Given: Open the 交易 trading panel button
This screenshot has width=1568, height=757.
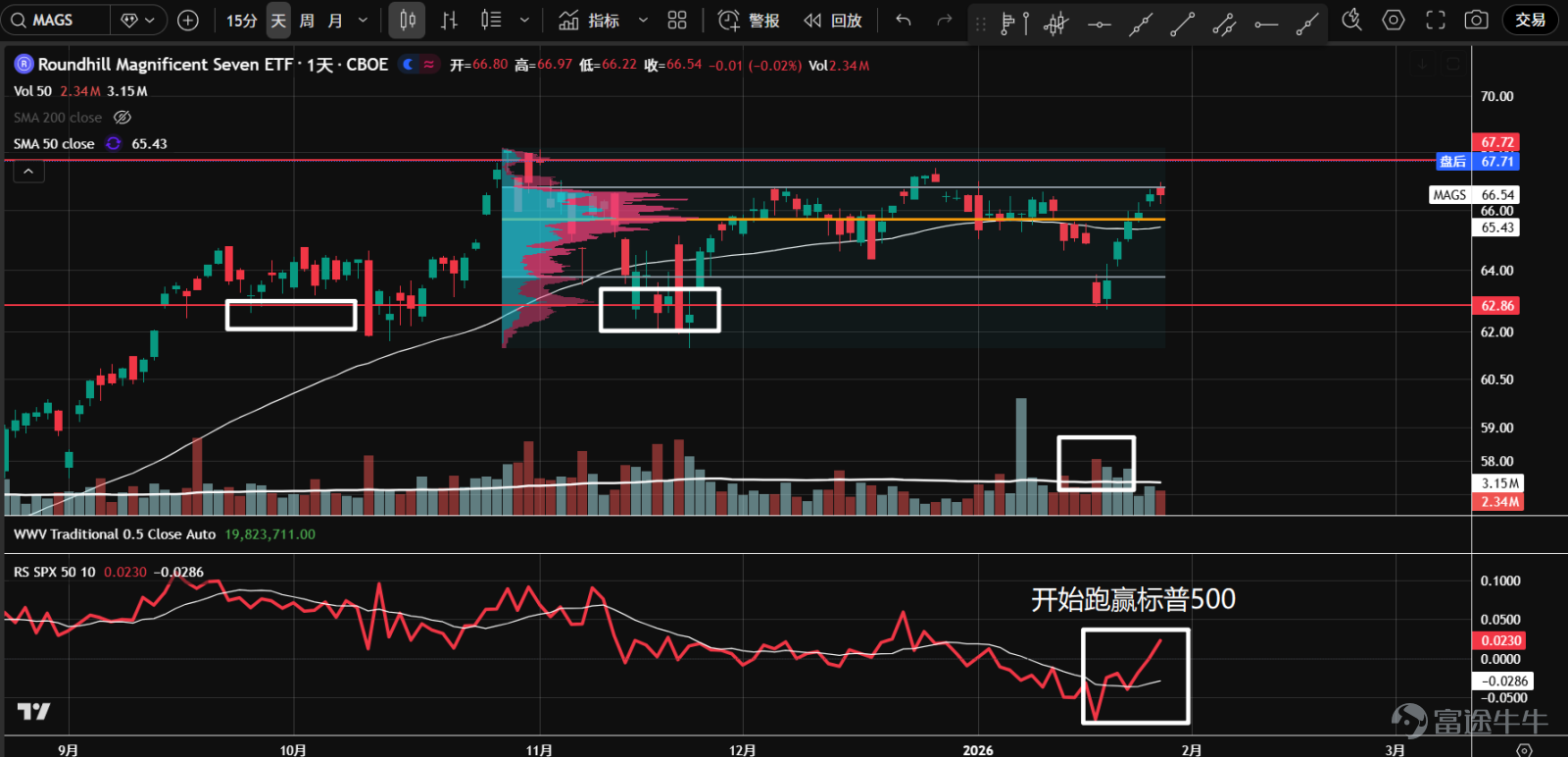Looking at the screenshot, I should tap(1531, 20).
